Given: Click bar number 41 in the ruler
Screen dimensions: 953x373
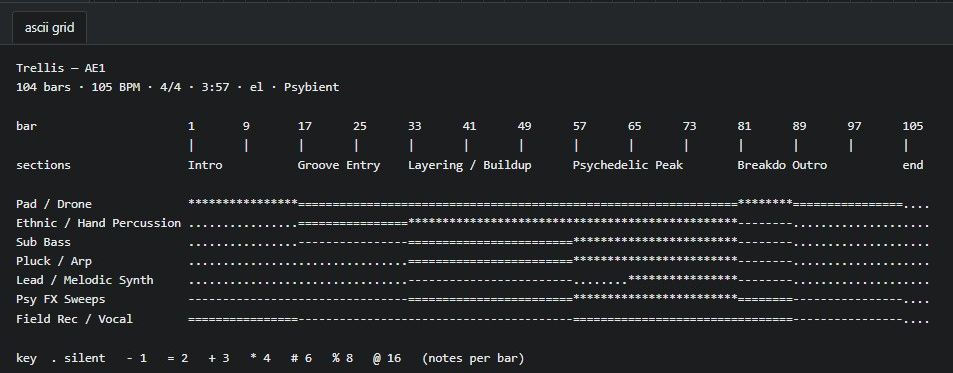Looking at the screenshot, I should 469,126.
